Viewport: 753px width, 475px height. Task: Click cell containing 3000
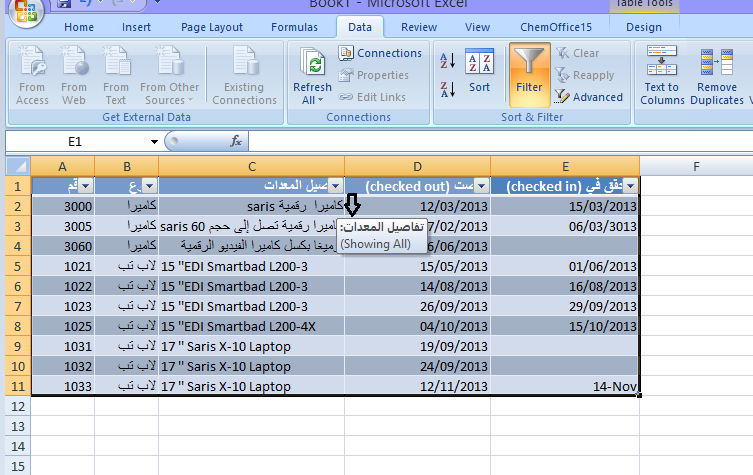tap(63, 206)
